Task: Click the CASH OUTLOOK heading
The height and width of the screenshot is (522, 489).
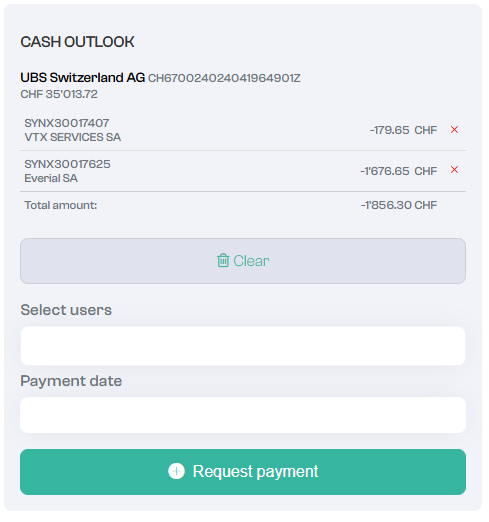Action: pos(77,42)
